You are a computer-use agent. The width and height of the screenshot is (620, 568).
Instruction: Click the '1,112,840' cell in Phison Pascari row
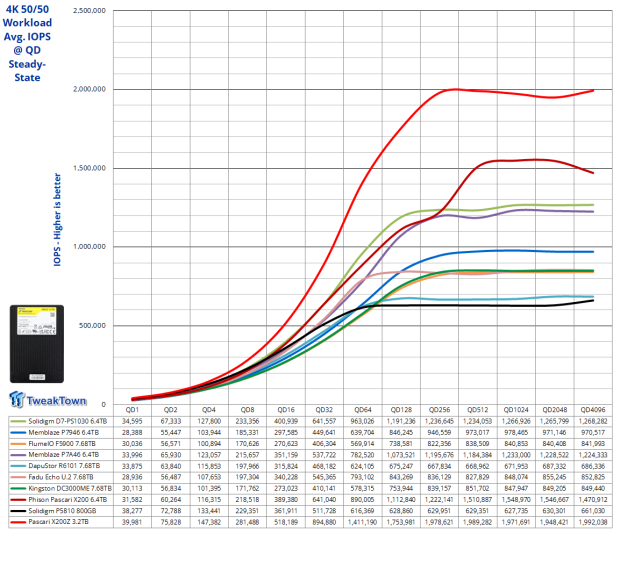pos(401,500)
